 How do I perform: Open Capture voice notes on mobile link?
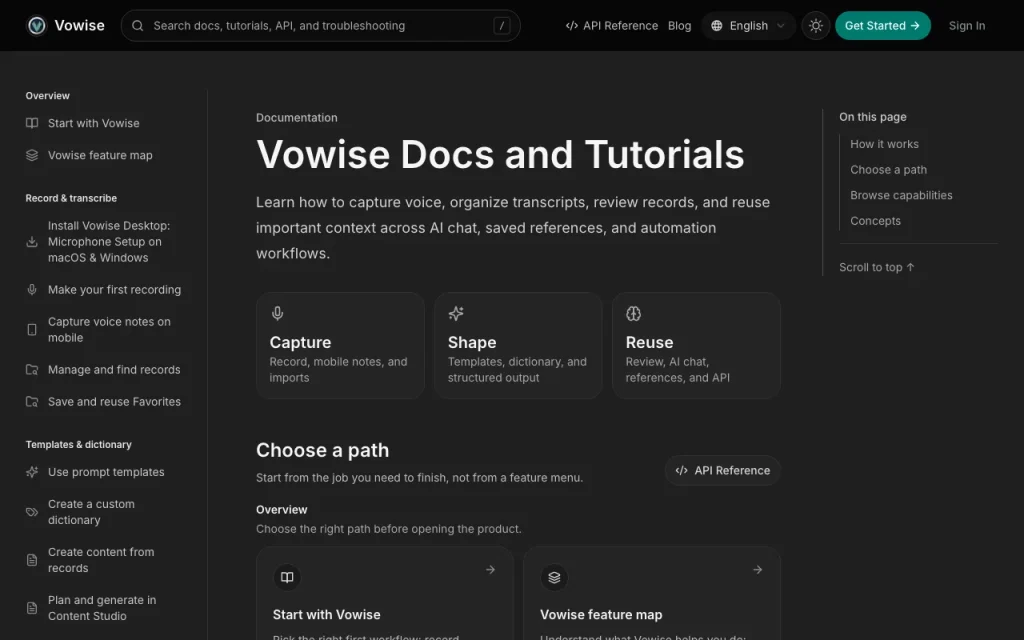tap(109, 330)
